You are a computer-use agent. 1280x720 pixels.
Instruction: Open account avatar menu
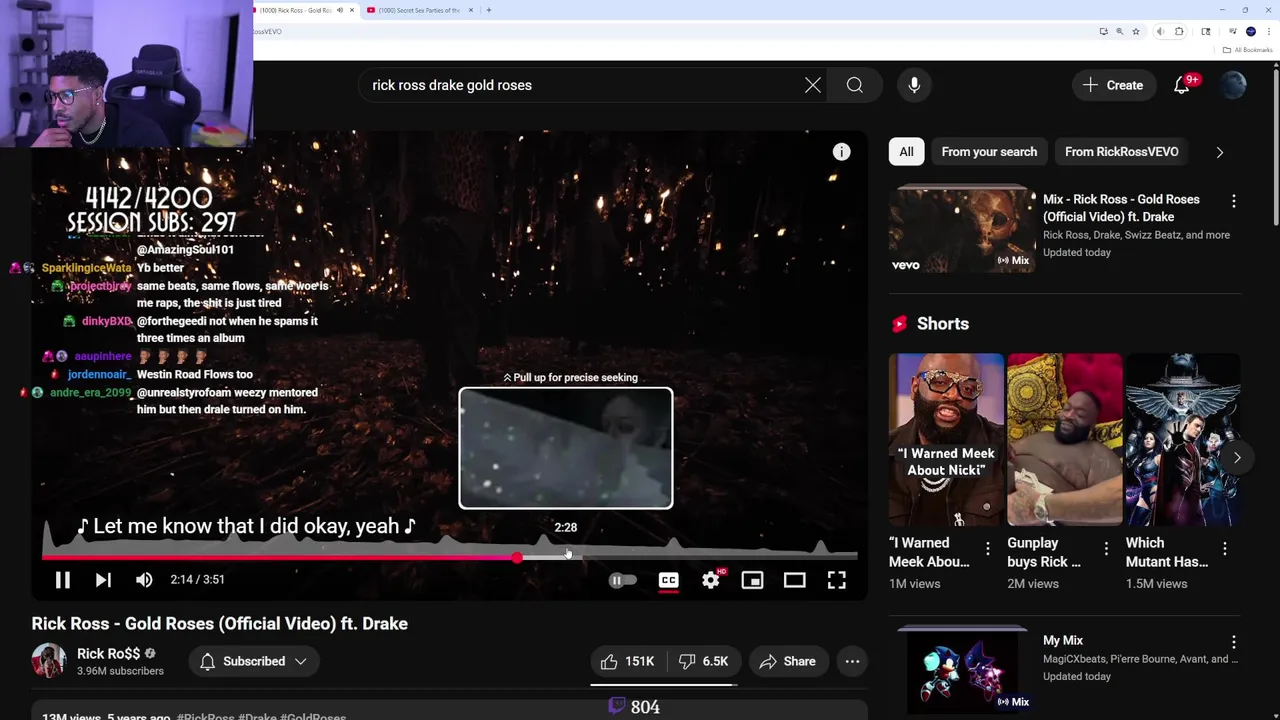pyautogui.click(x=1233, y=85)
